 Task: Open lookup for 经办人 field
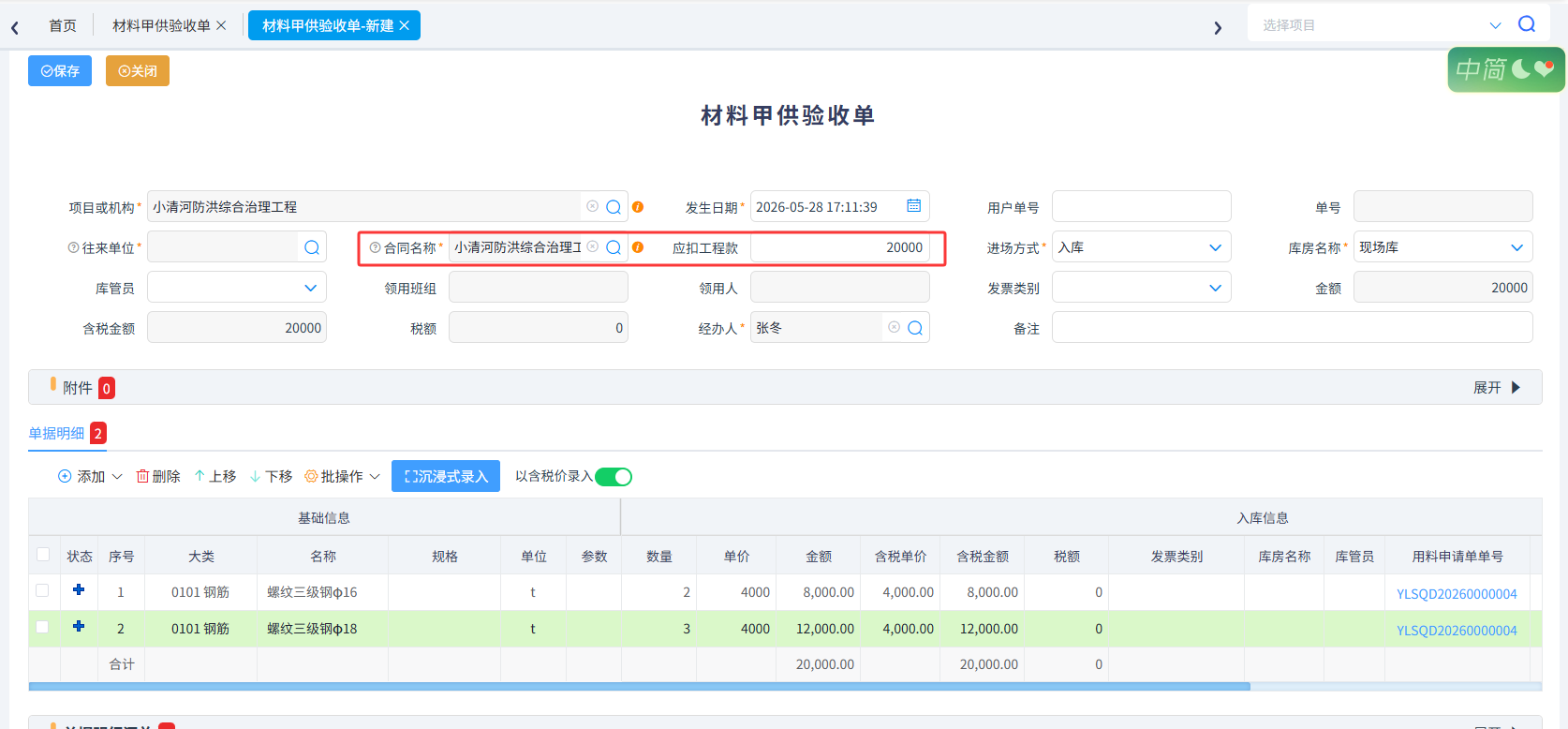(x=915, y=328)
